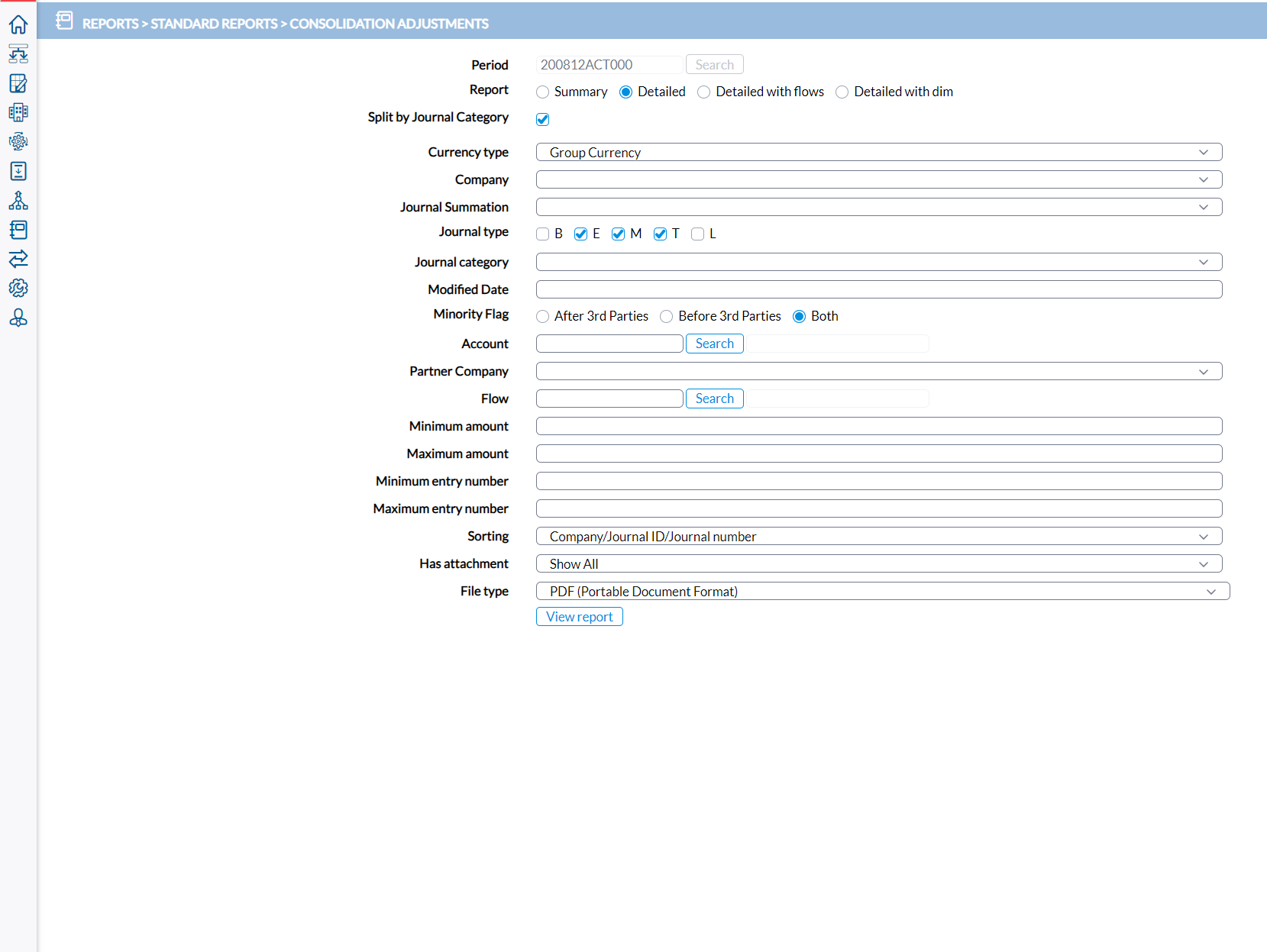The height and width of the screenshot is (952, 1267).
Task: Uncheck Split by Journal Category
Action: pyautogui.click(x=543, y=119)
